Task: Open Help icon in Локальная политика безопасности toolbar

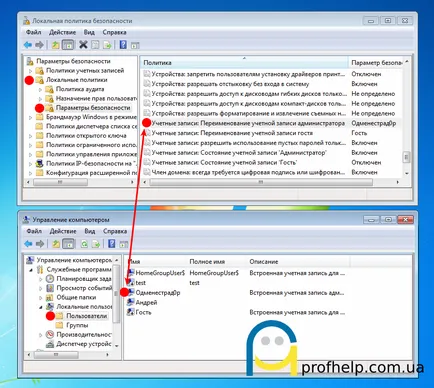Action: (123, 45)
